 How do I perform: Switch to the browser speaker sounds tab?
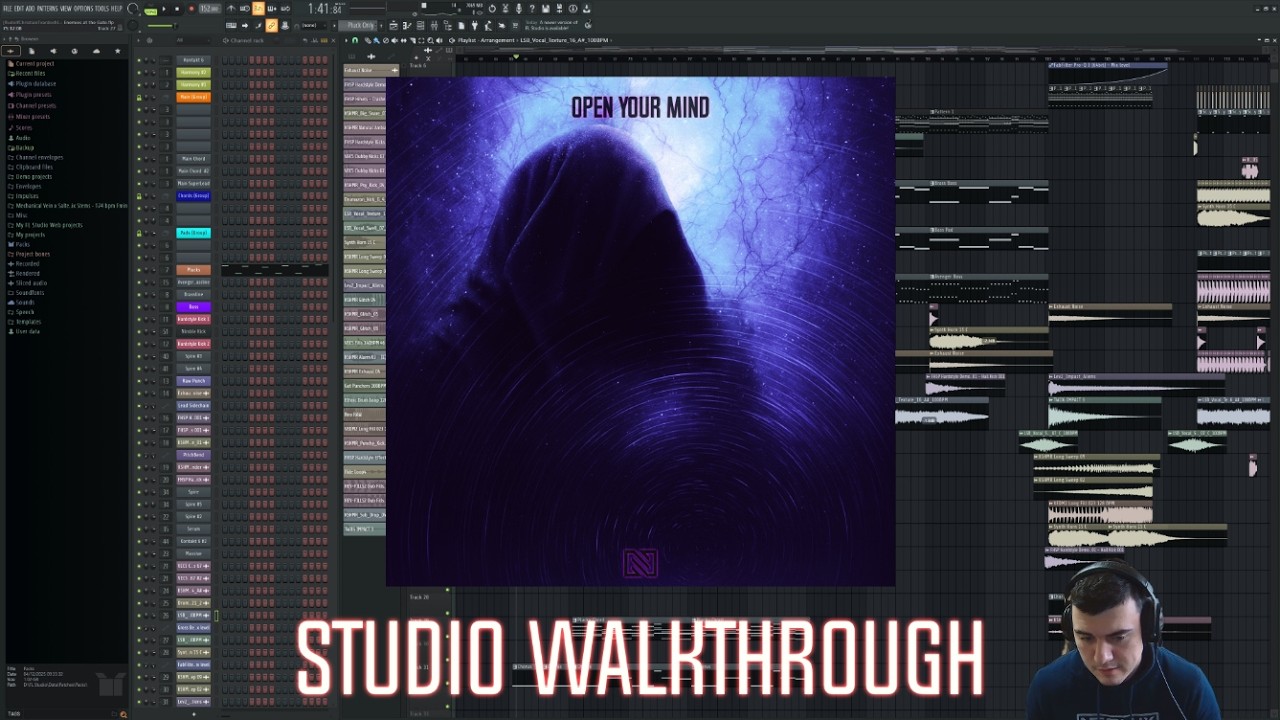click(53, 51)
